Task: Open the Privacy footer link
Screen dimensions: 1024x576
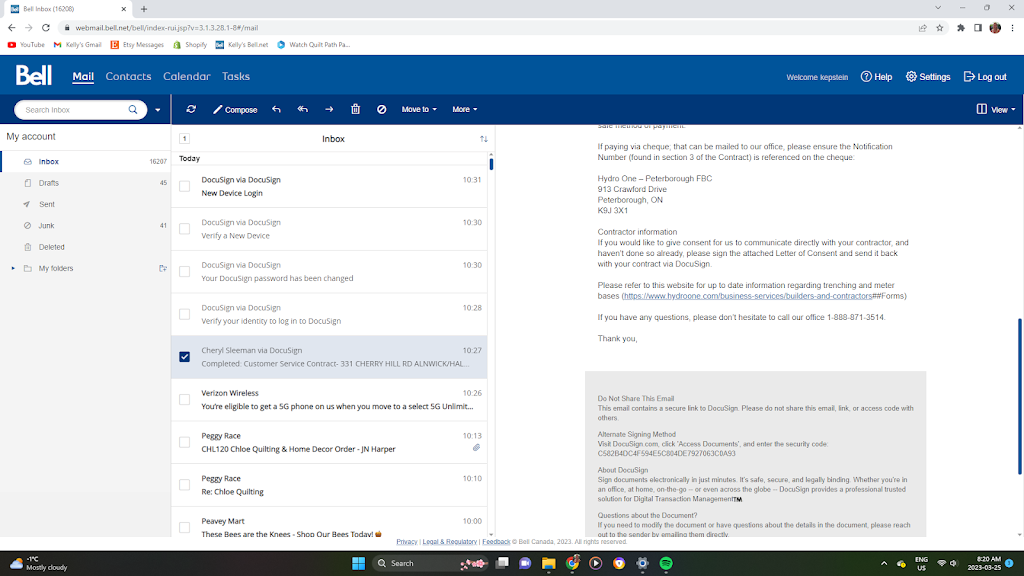Action: point(406,541)
